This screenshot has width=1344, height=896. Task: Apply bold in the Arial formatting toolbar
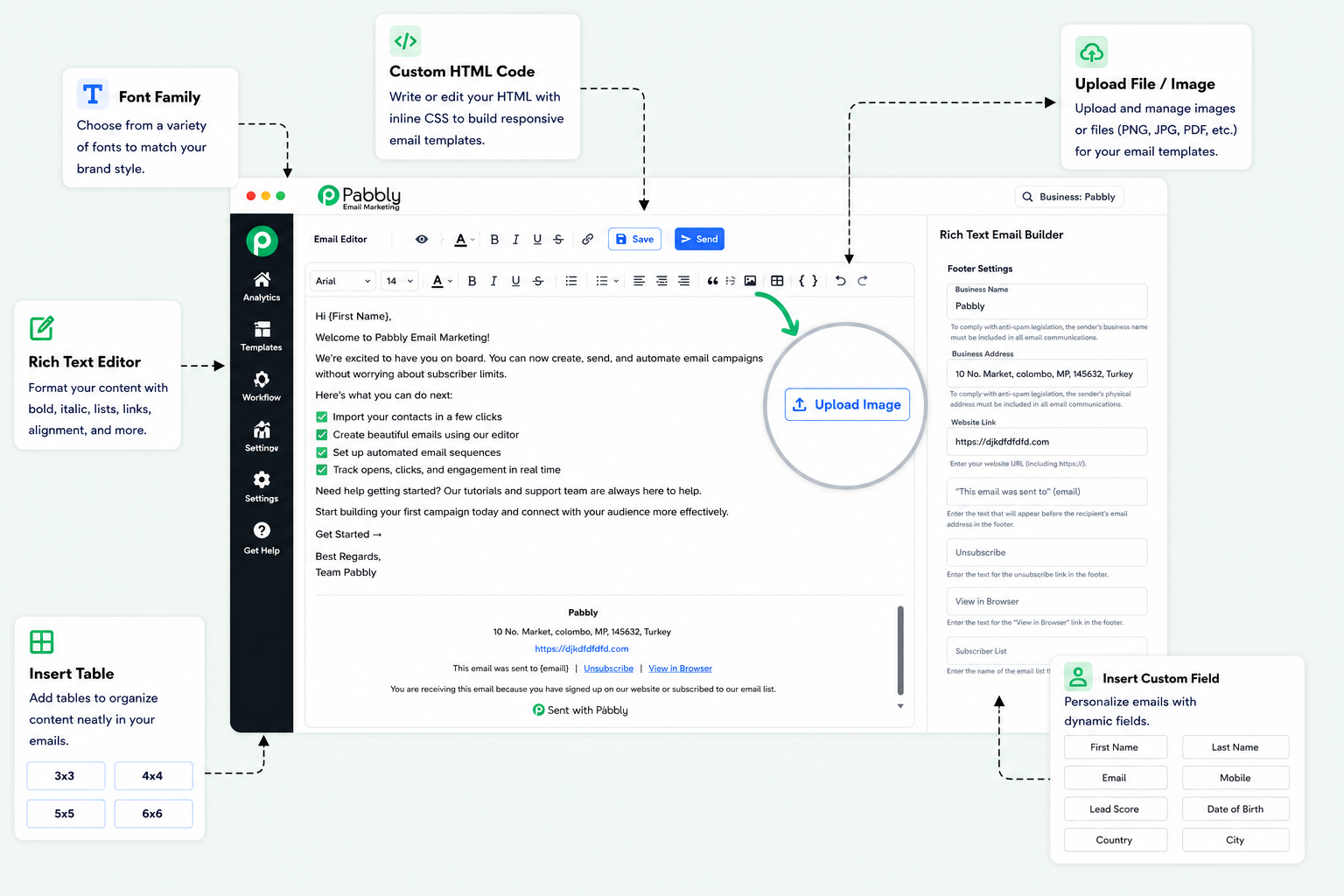pyautogui.click(x=472, y=281)
